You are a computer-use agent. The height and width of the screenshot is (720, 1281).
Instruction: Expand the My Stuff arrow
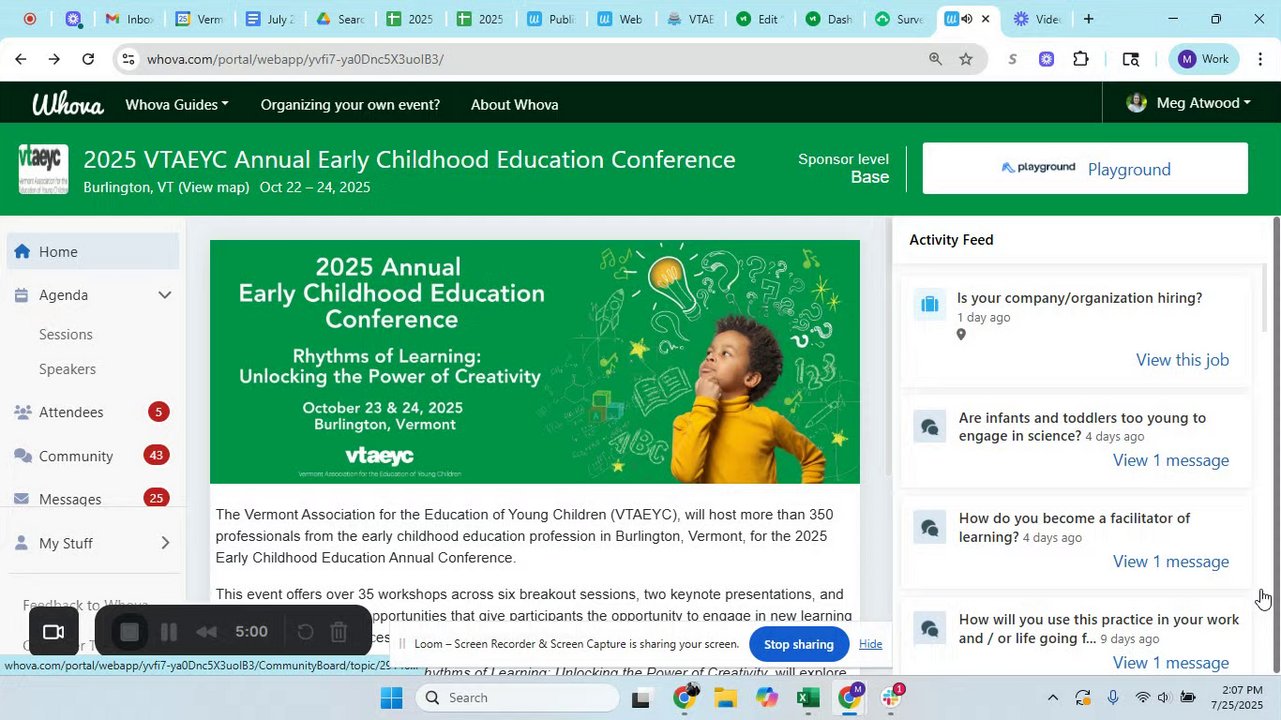click(165, 543)
